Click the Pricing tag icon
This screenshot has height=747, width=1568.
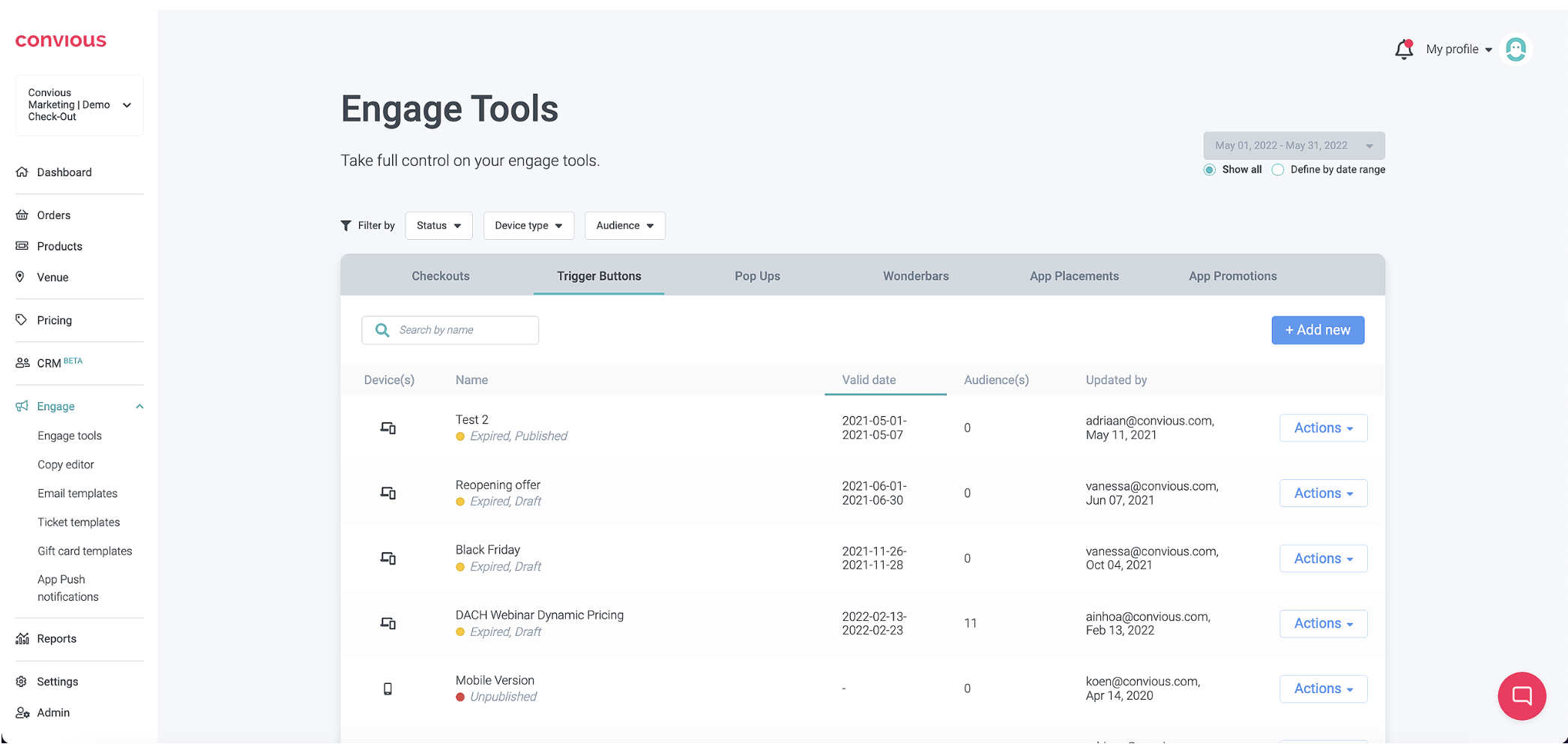tap(21, 320)
